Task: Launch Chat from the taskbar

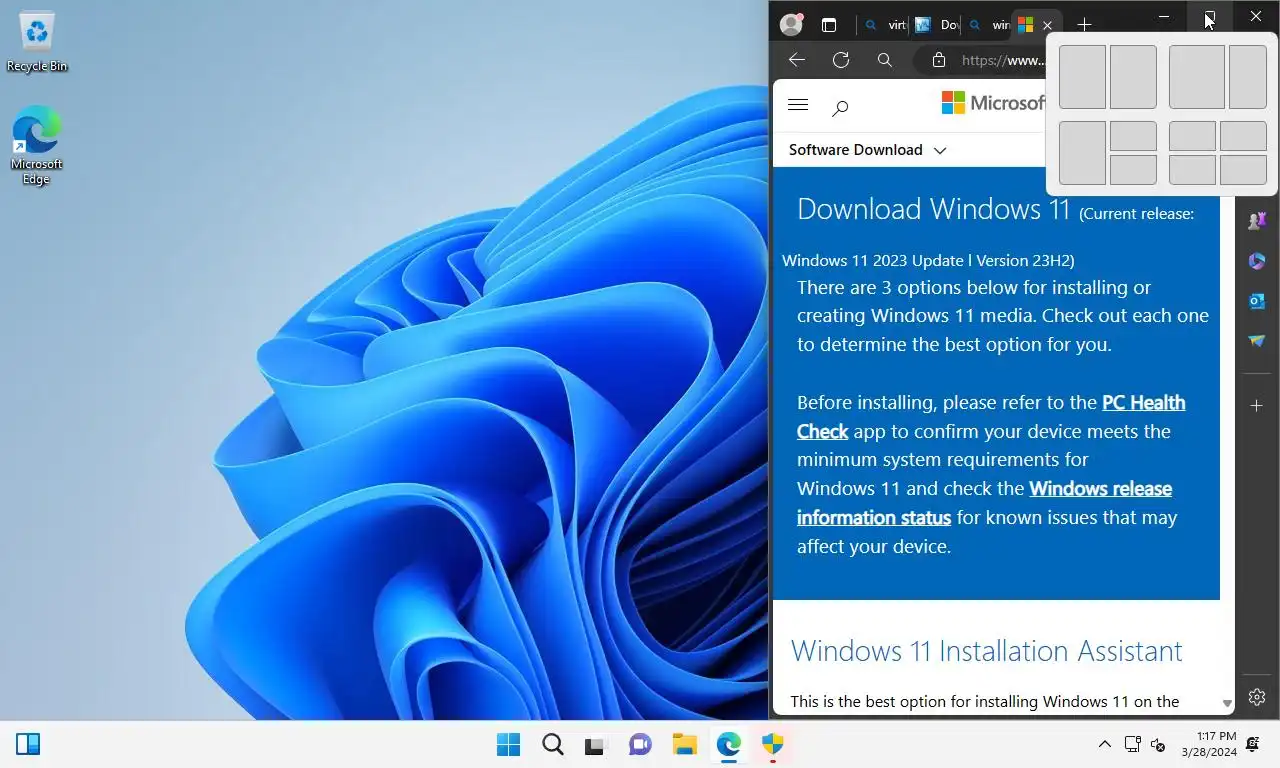Action: [x=640, y=744]
